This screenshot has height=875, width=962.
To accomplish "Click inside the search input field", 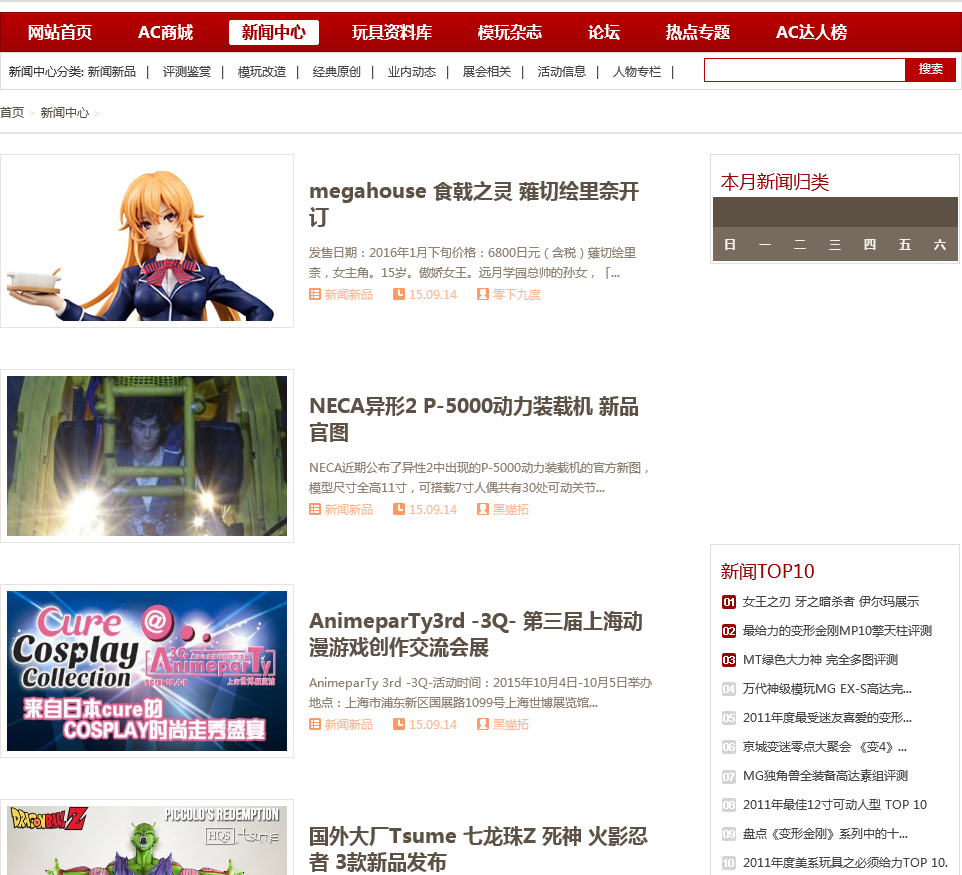I will click(x=804, y=70).
